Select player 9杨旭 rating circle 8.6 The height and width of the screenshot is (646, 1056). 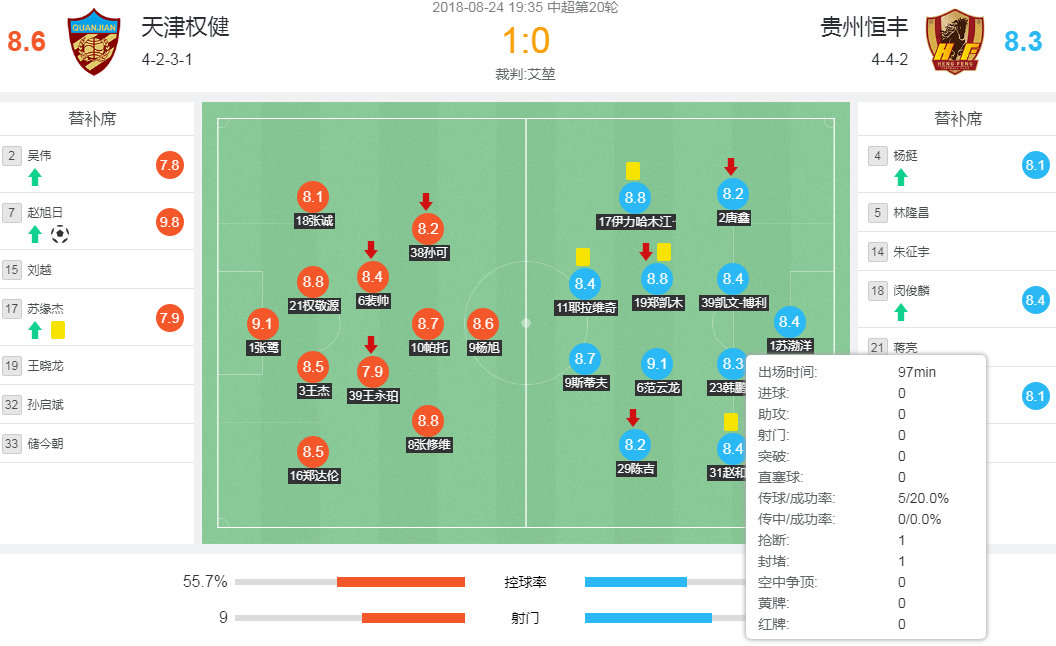483,324
